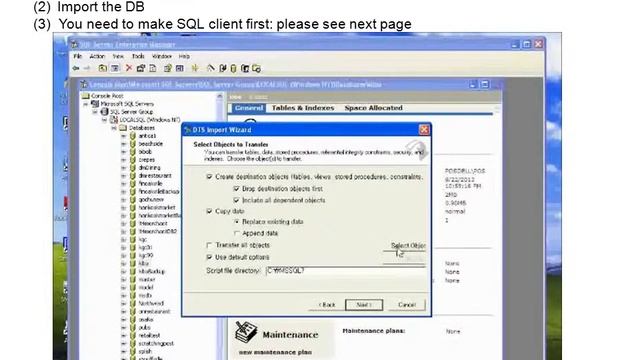Image resolution: width=640 pixels, height=360 pixels.
Task: Collapse the SQL Server Group tree node
Action: pyautogui.click(x=96, y=112)
